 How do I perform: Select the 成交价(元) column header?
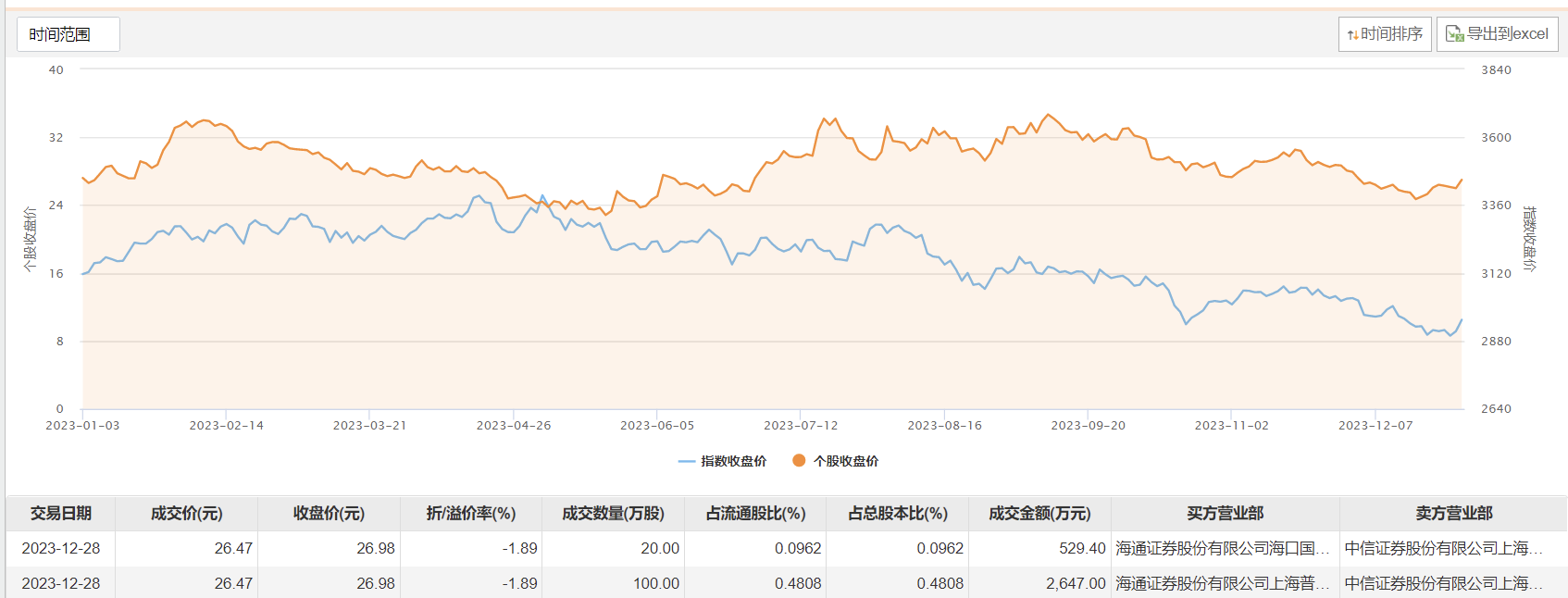tap(186, 513)
